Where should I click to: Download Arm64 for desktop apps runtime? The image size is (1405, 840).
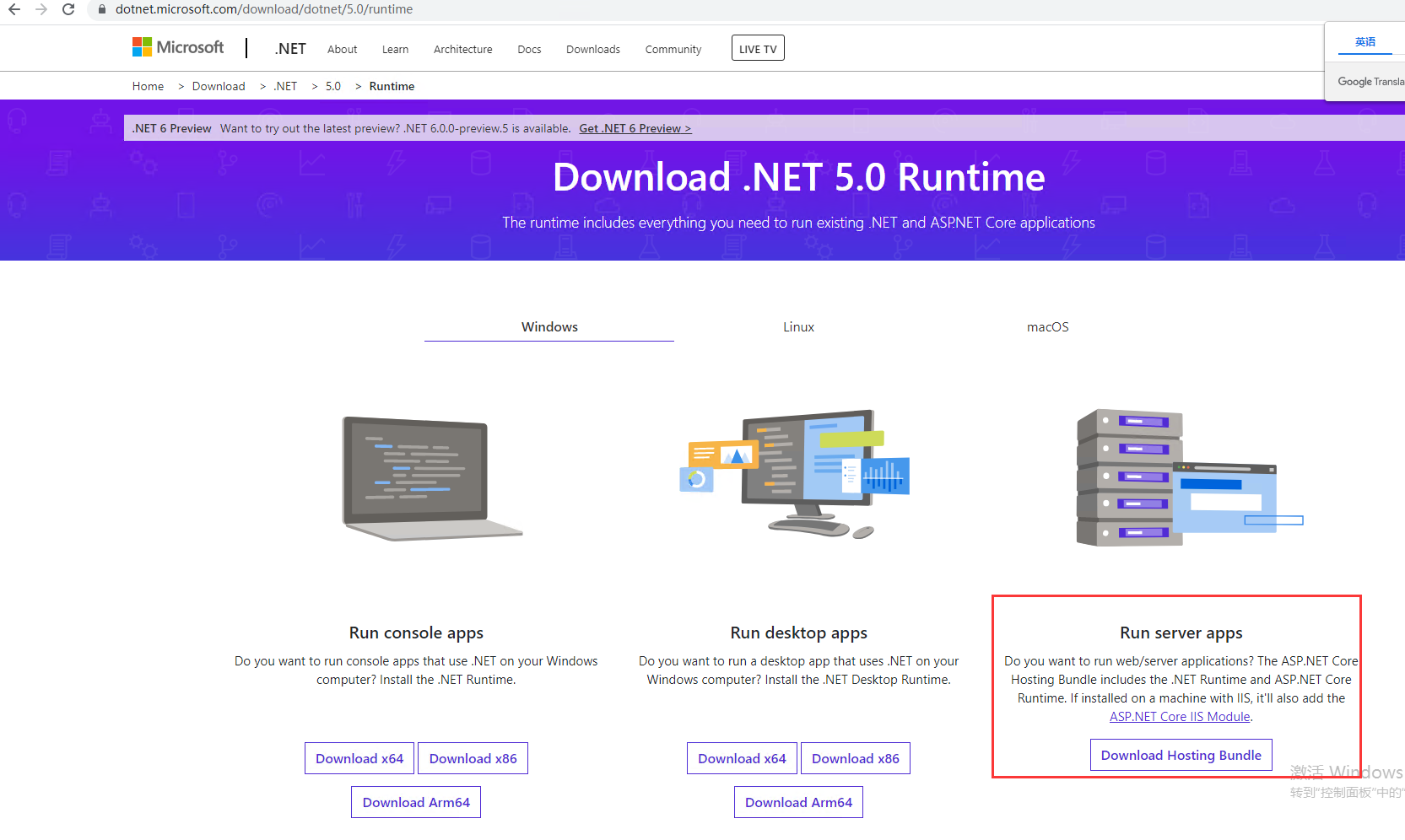(x=798, y=802)
